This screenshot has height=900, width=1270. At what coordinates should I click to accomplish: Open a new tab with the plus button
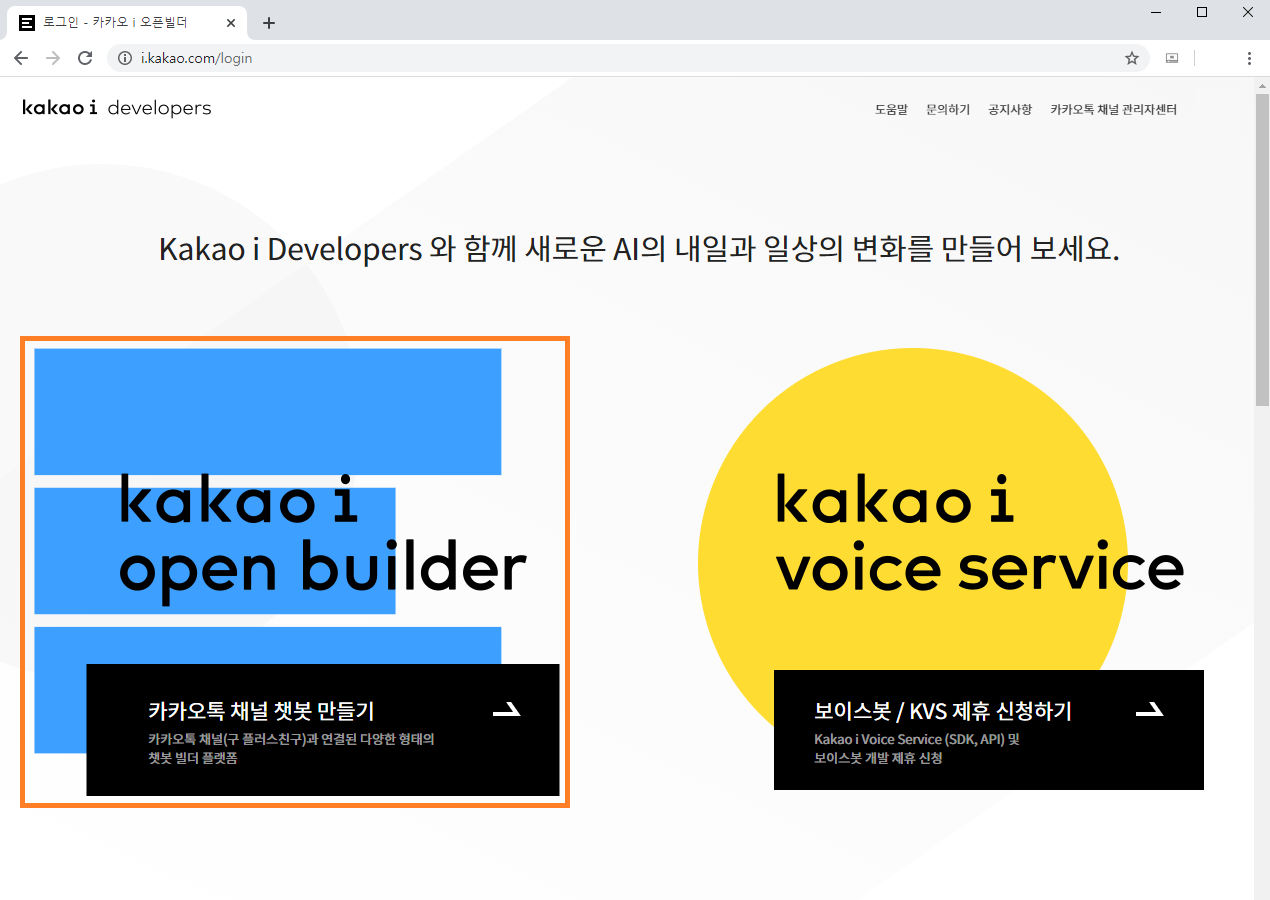[x=268, y=23]
